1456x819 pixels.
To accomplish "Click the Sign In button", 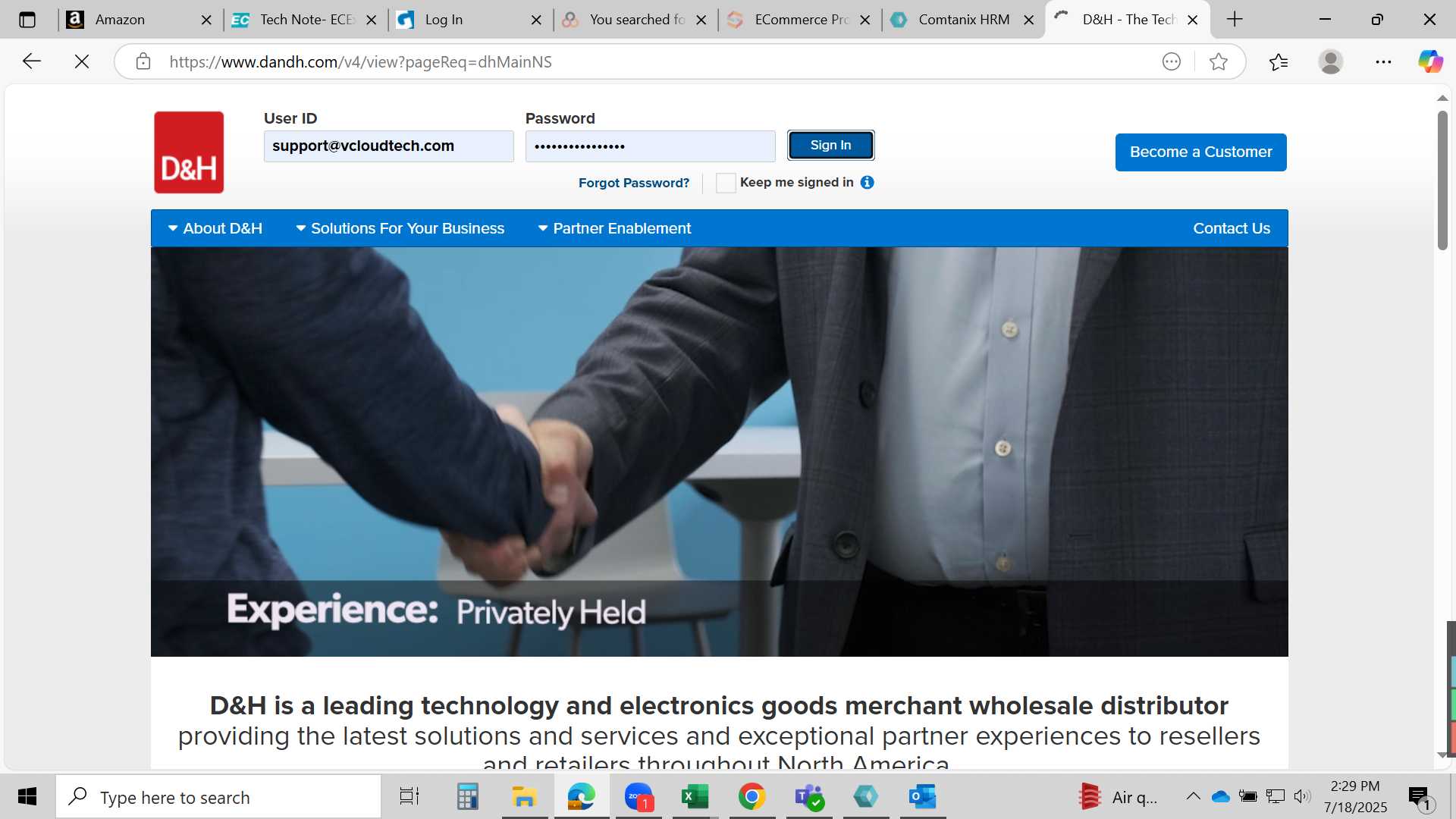I will (830, 145).
